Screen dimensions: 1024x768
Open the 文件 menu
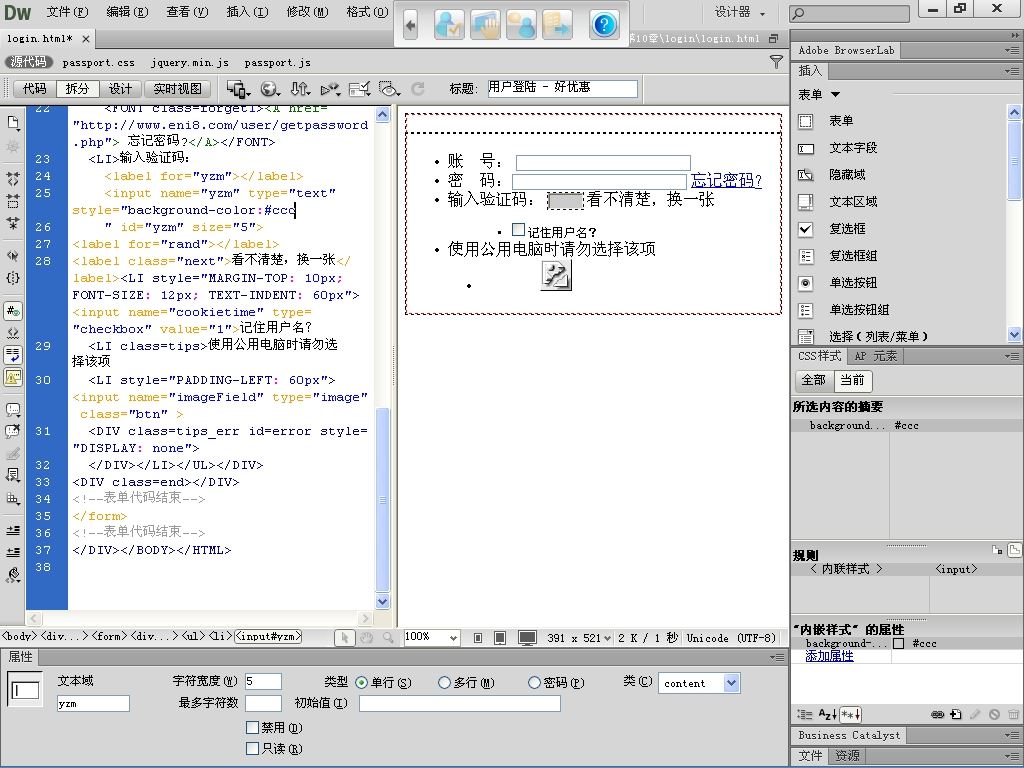point(67,12)
